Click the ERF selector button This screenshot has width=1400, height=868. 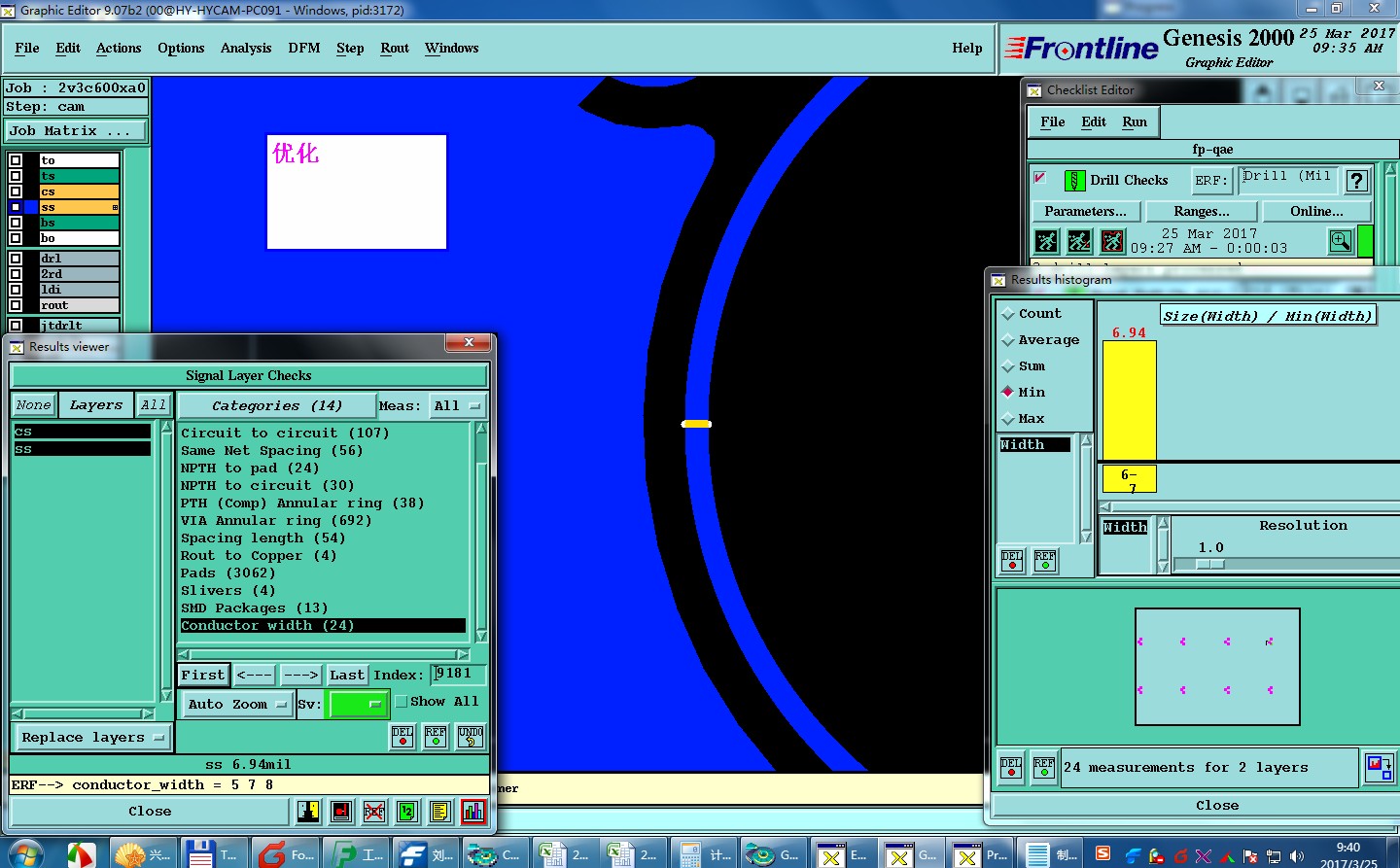1211,181
